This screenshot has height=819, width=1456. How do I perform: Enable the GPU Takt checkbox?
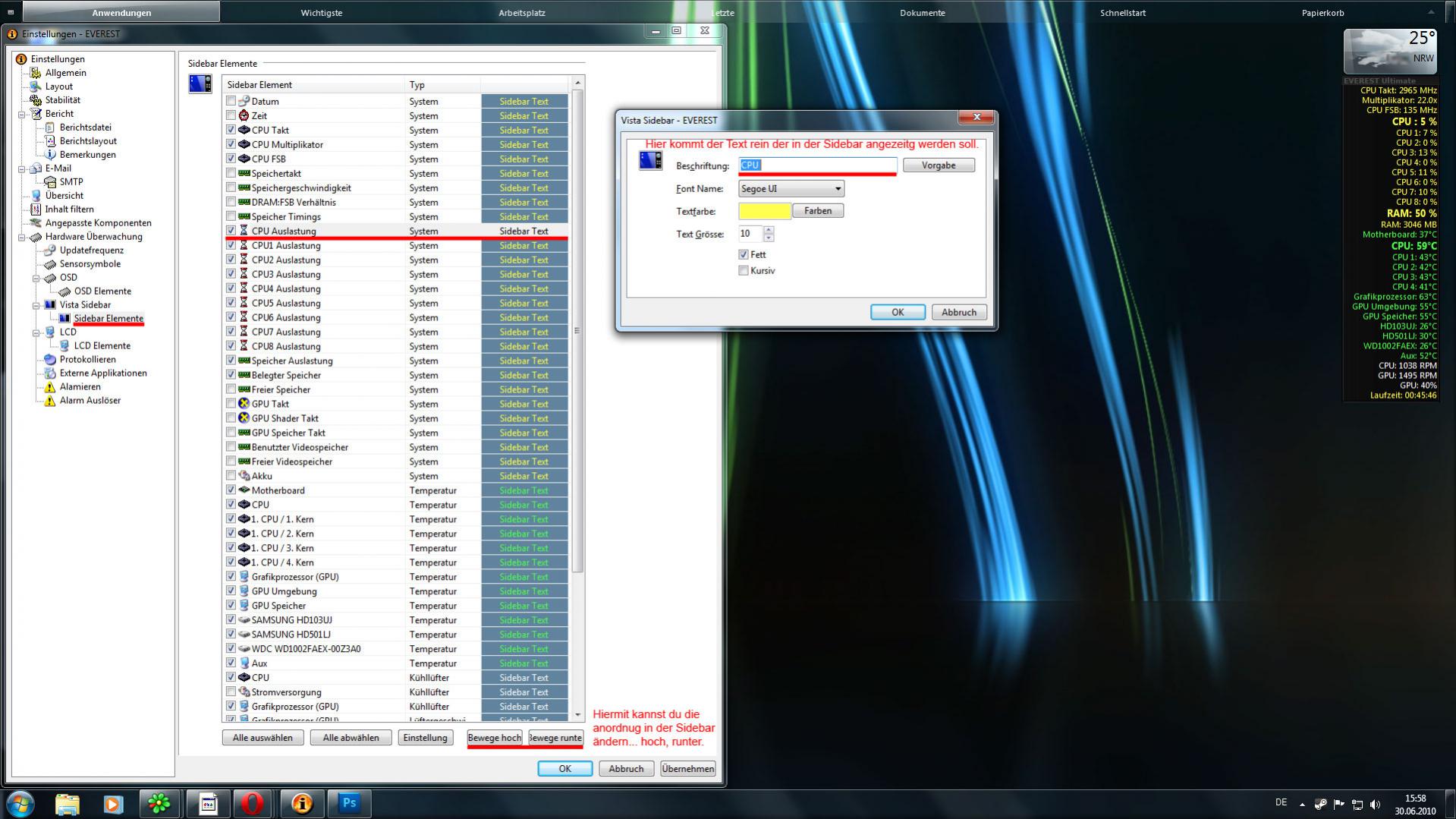coord(231,404)
